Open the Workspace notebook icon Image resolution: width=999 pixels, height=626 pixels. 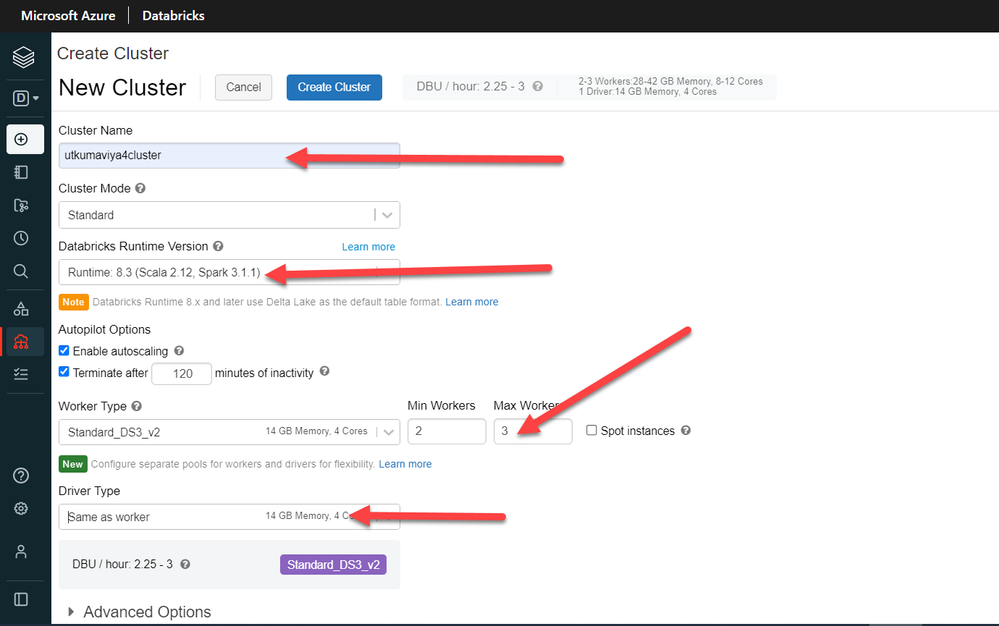(x=21, y=172)
